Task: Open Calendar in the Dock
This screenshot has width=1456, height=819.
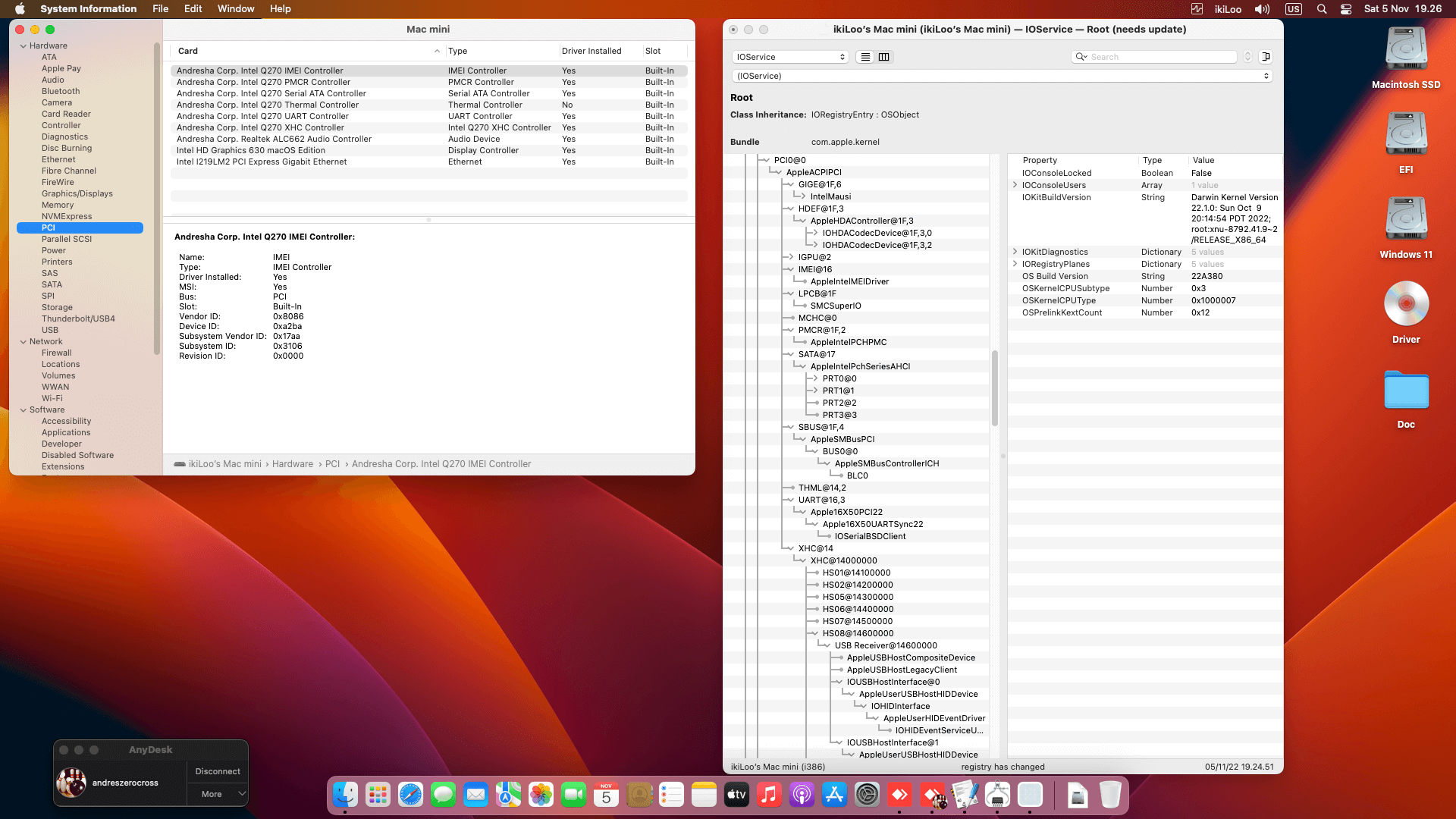Action: 606,794
